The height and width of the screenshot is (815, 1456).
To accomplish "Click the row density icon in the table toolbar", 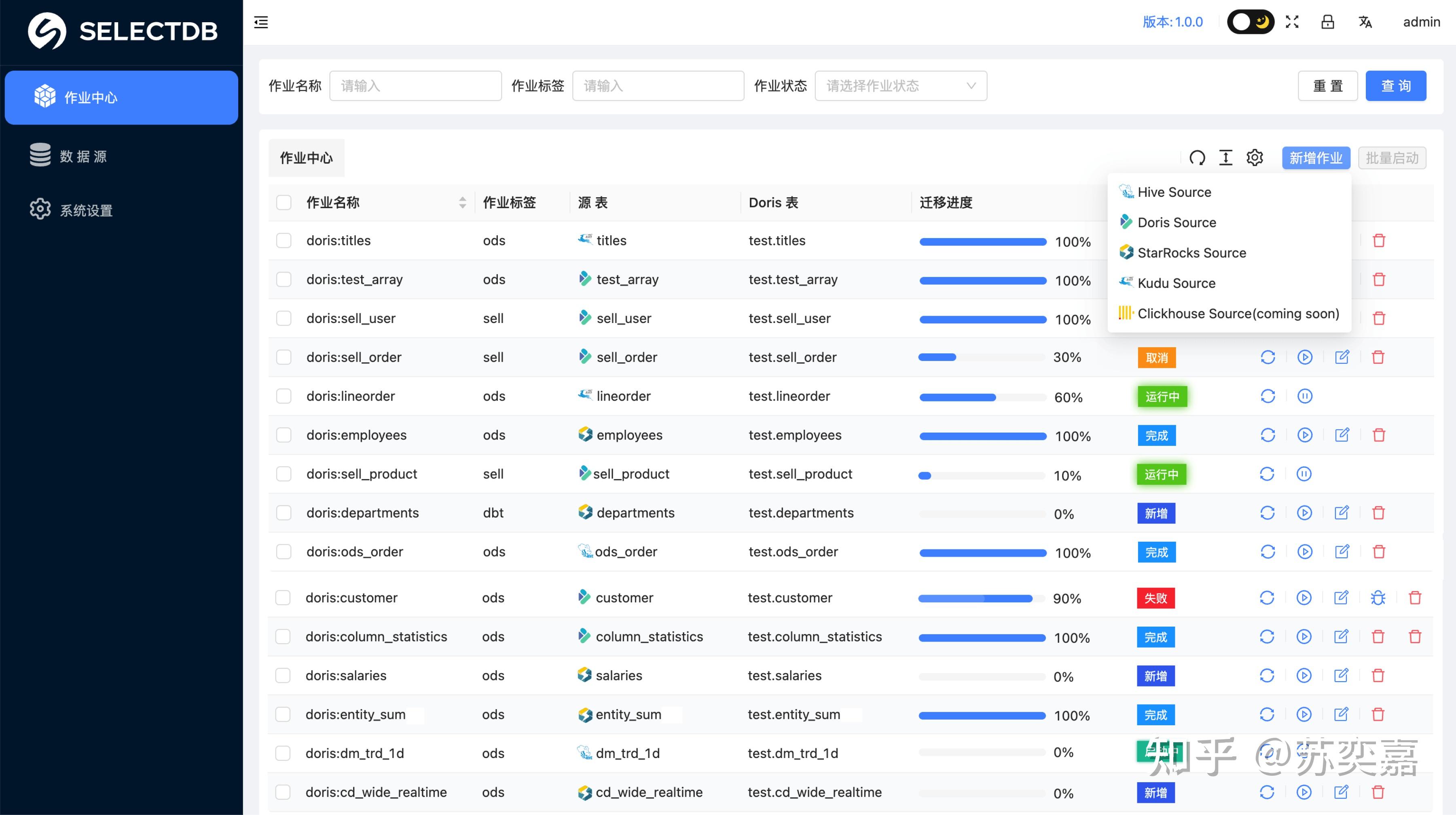I will (1225, 158).
